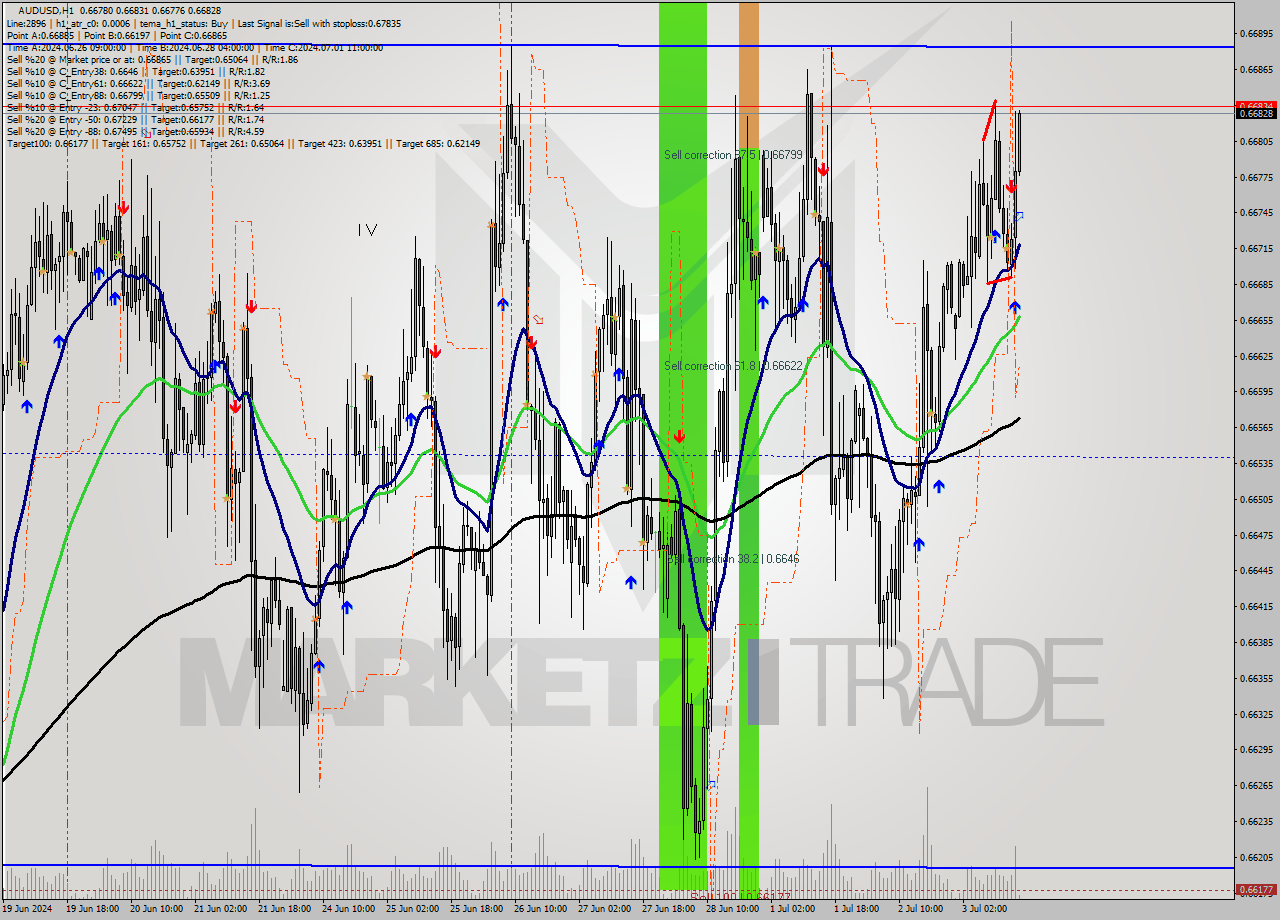1280x920 pixels.
Task: Click price axis value 0.66265
Action: [1256, 786]
